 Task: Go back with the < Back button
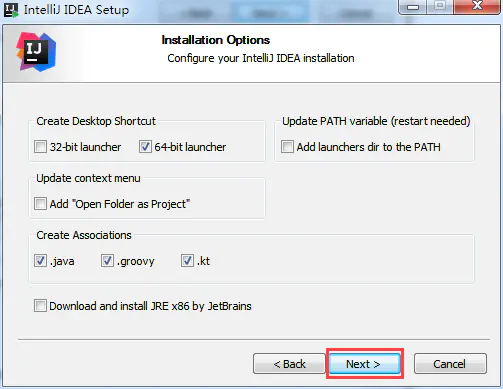point(289,364)
